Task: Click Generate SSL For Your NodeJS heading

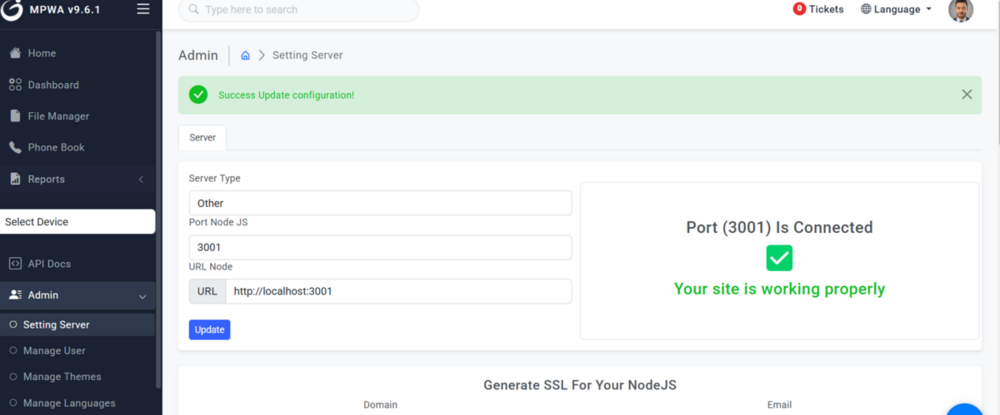Action: pos(580,385)
